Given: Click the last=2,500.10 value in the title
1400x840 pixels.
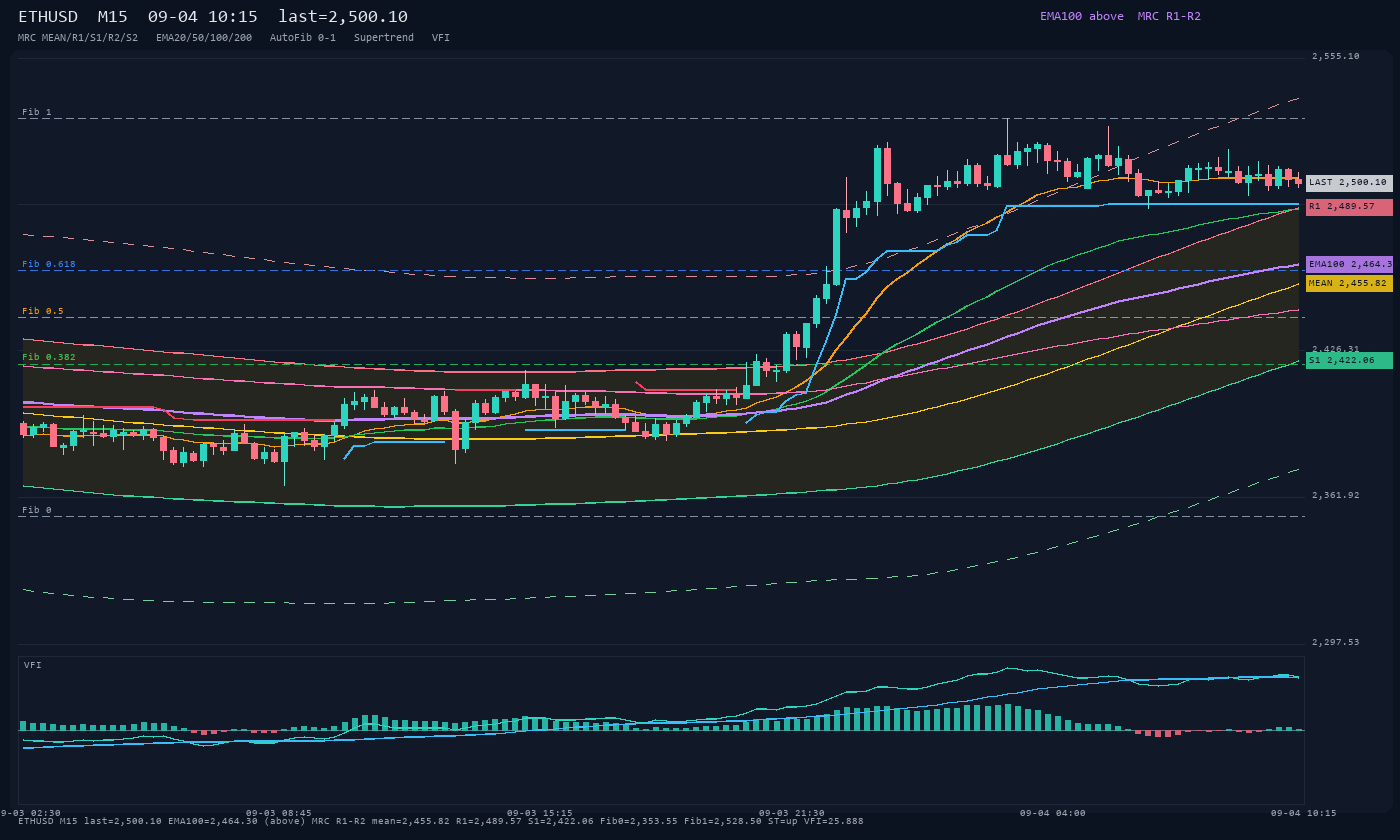Looking at the screenshot, I should 343,17.
